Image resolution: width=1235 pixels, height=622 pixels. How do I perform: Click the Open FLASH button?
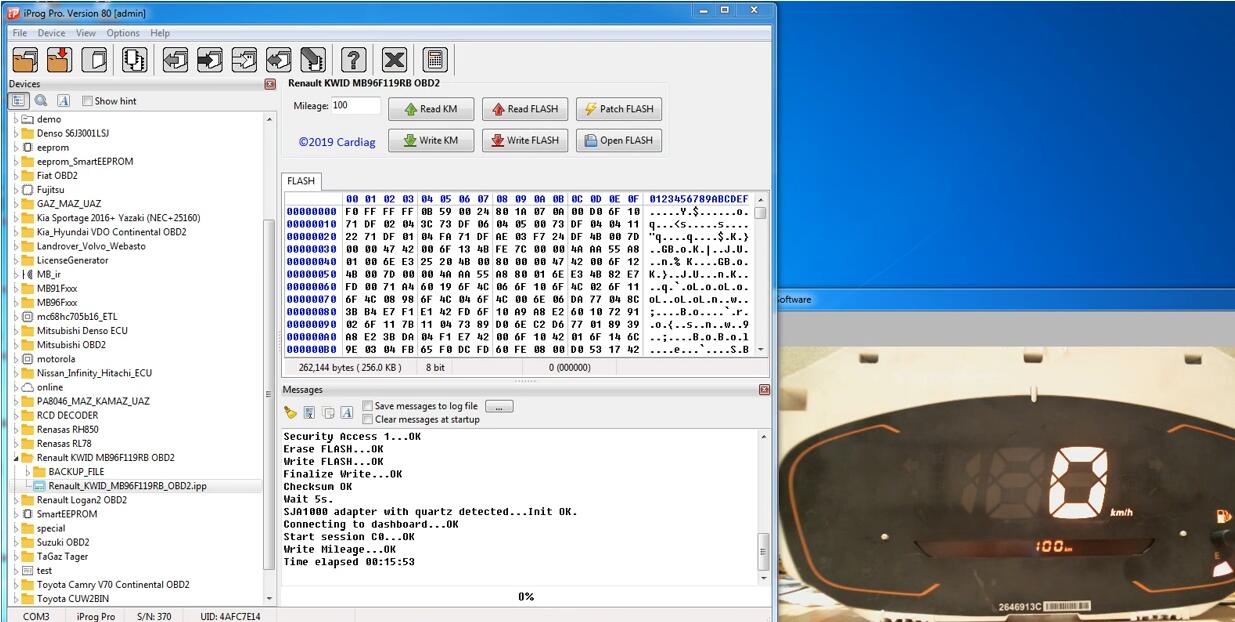pyautogui.click(x=619, y=140)
